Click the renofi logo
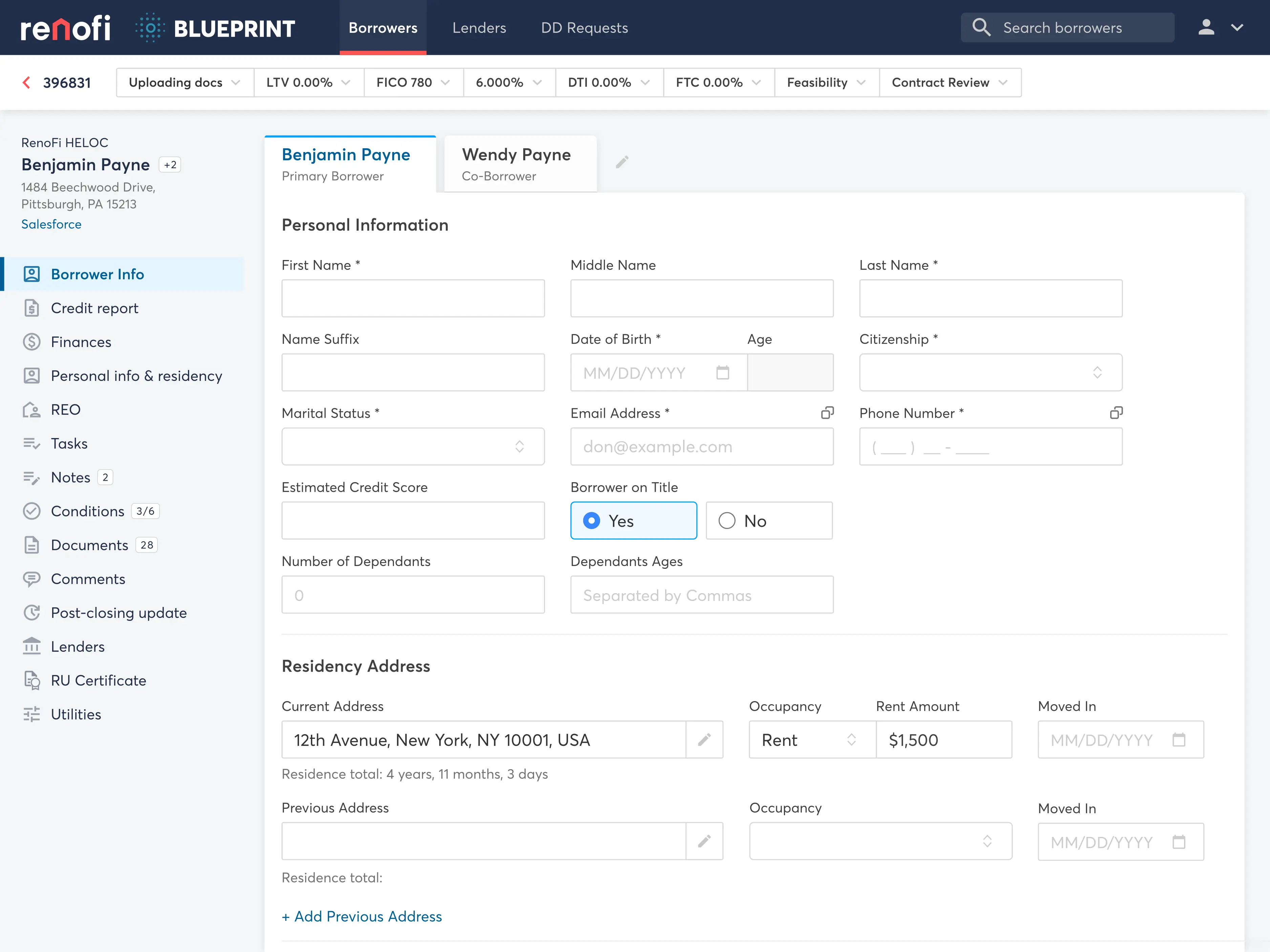This screenshot has height=952, width=1270. pyautogui.click(x=65, y=28)
